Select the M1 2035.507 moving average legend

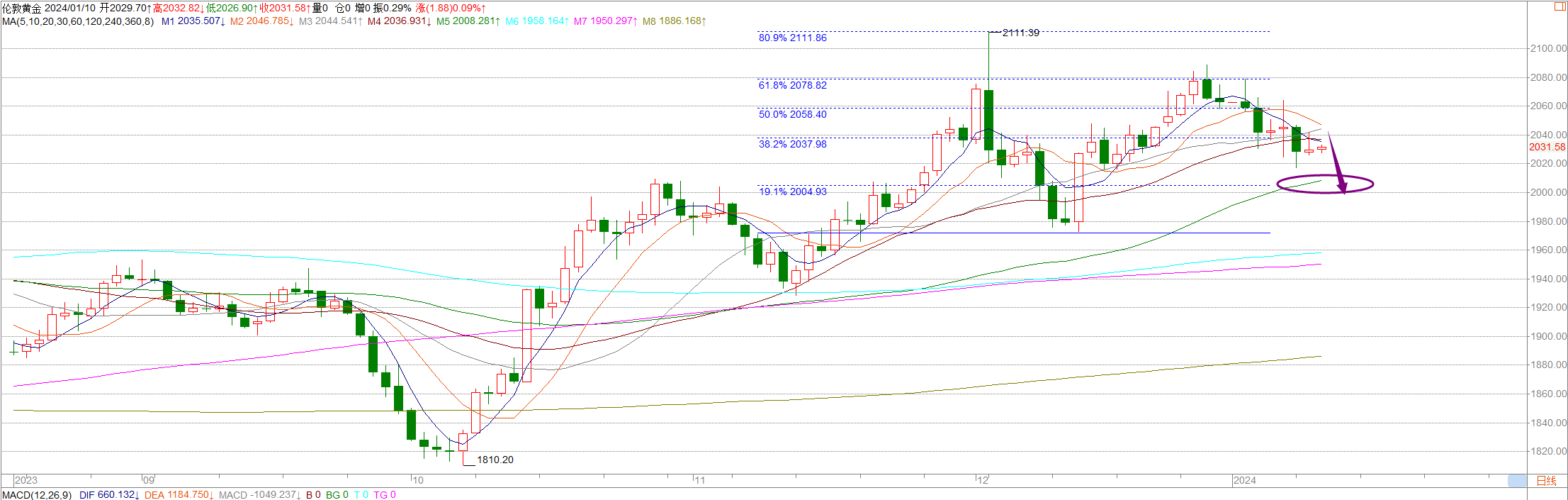(193, 21)
